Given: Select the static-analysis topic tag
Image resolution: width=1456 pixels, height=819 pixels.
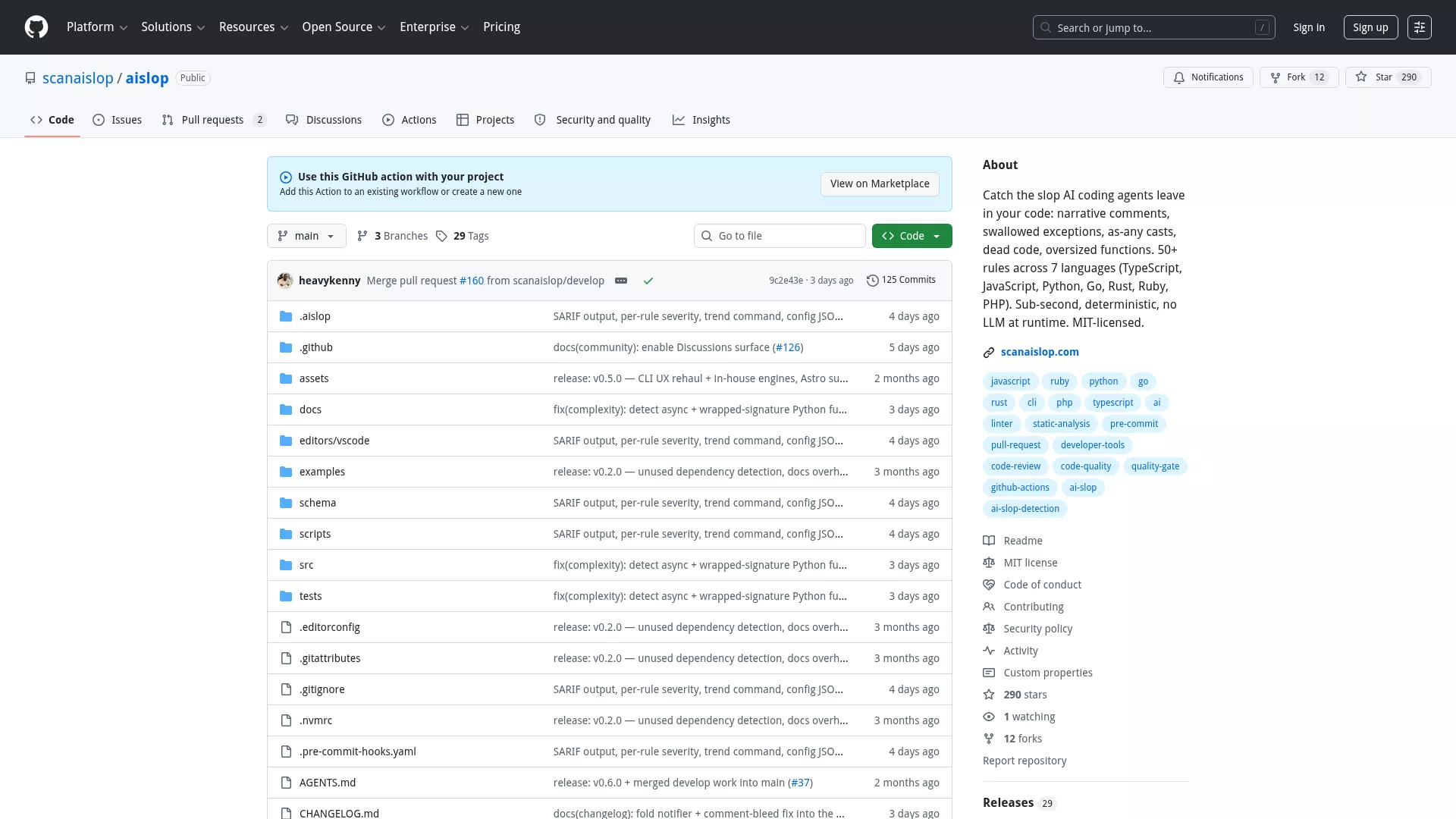Looking at the screenshot, I should (1061, 424).
